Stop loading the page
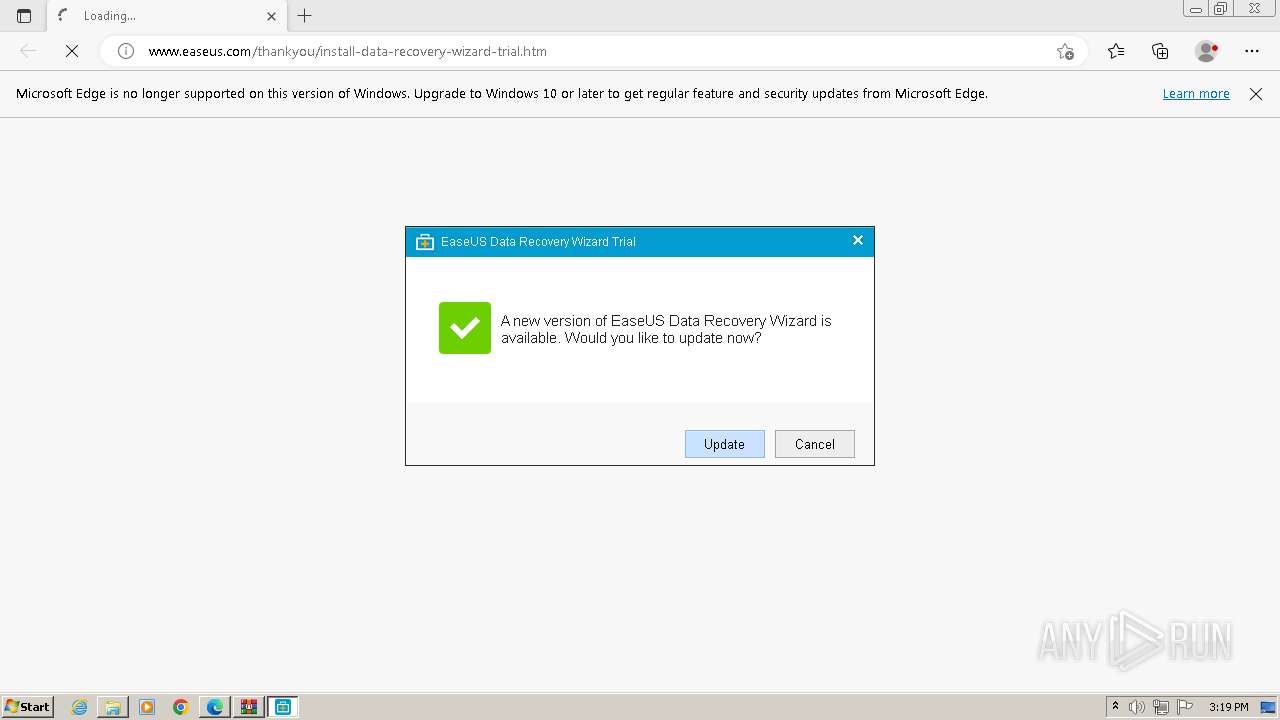 pos(72,51)
